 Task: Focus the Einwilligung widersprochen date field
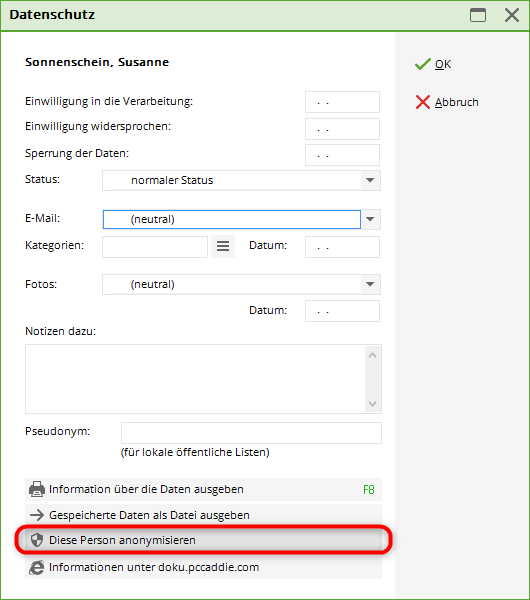click(342, 129)
